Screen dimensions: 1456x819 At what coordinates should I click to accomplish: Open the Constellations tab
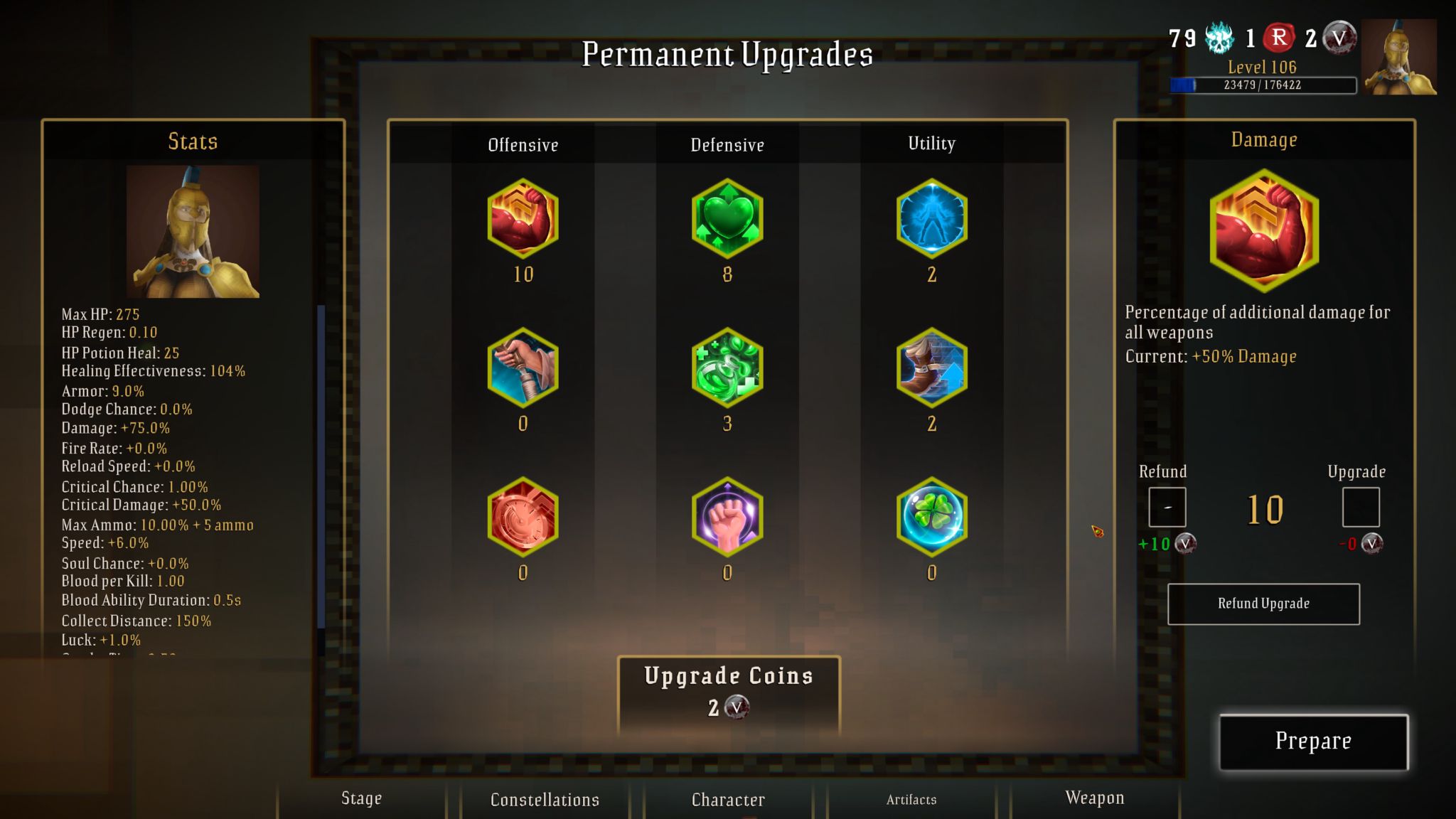tap(545, 799)
